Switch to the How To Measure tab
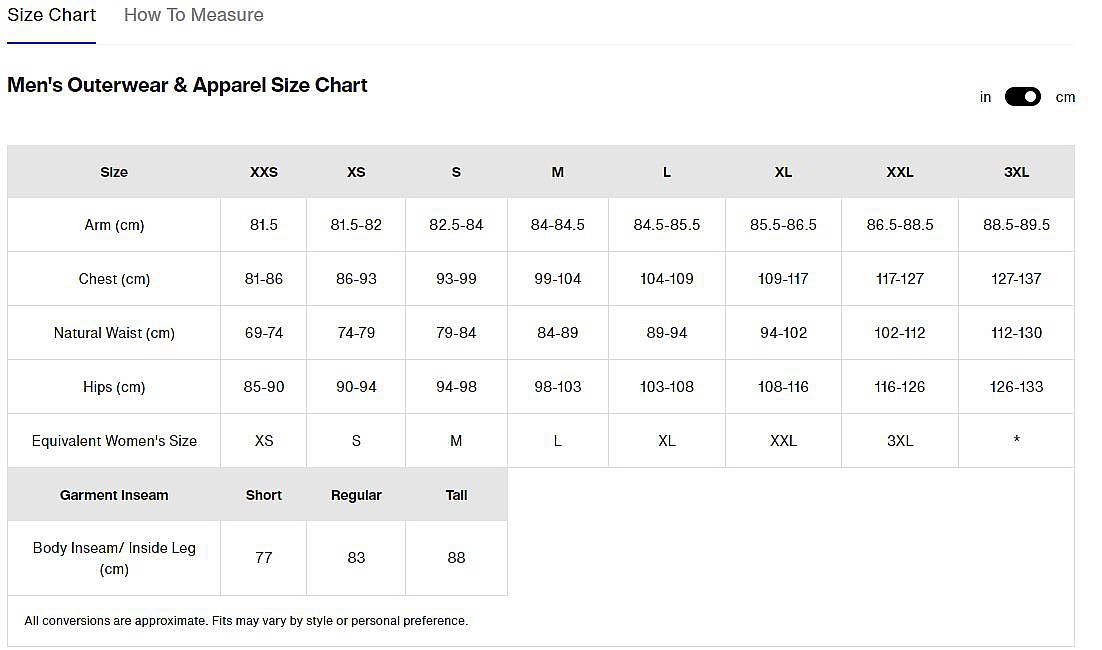1102x650 pixels. (x=193, y=15)
